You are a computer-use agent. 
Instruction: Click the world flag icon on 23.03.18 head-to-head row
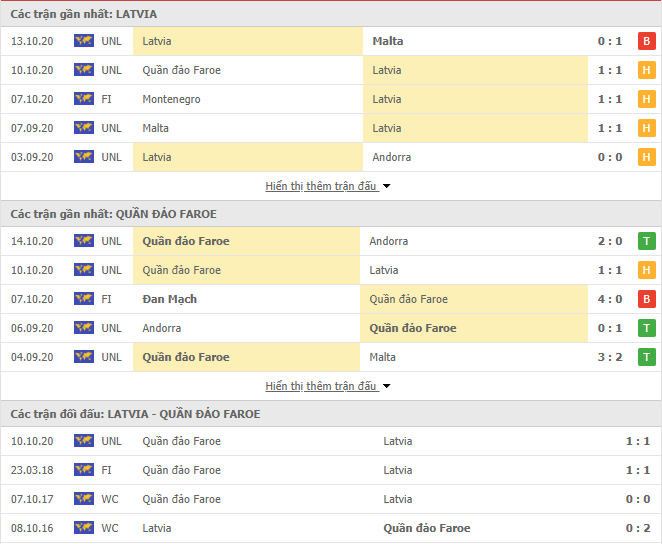(x=84, y=470)
